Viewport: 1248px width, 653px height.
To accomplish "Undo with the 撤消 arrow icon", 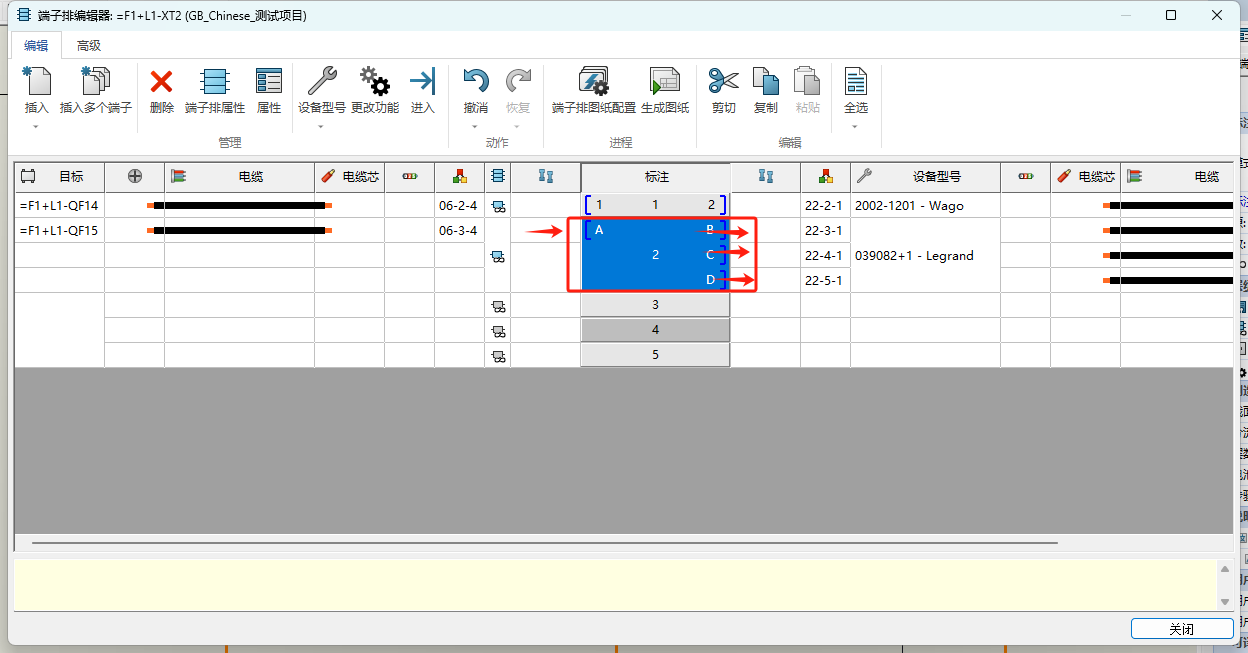I will [x=475, y=85].
